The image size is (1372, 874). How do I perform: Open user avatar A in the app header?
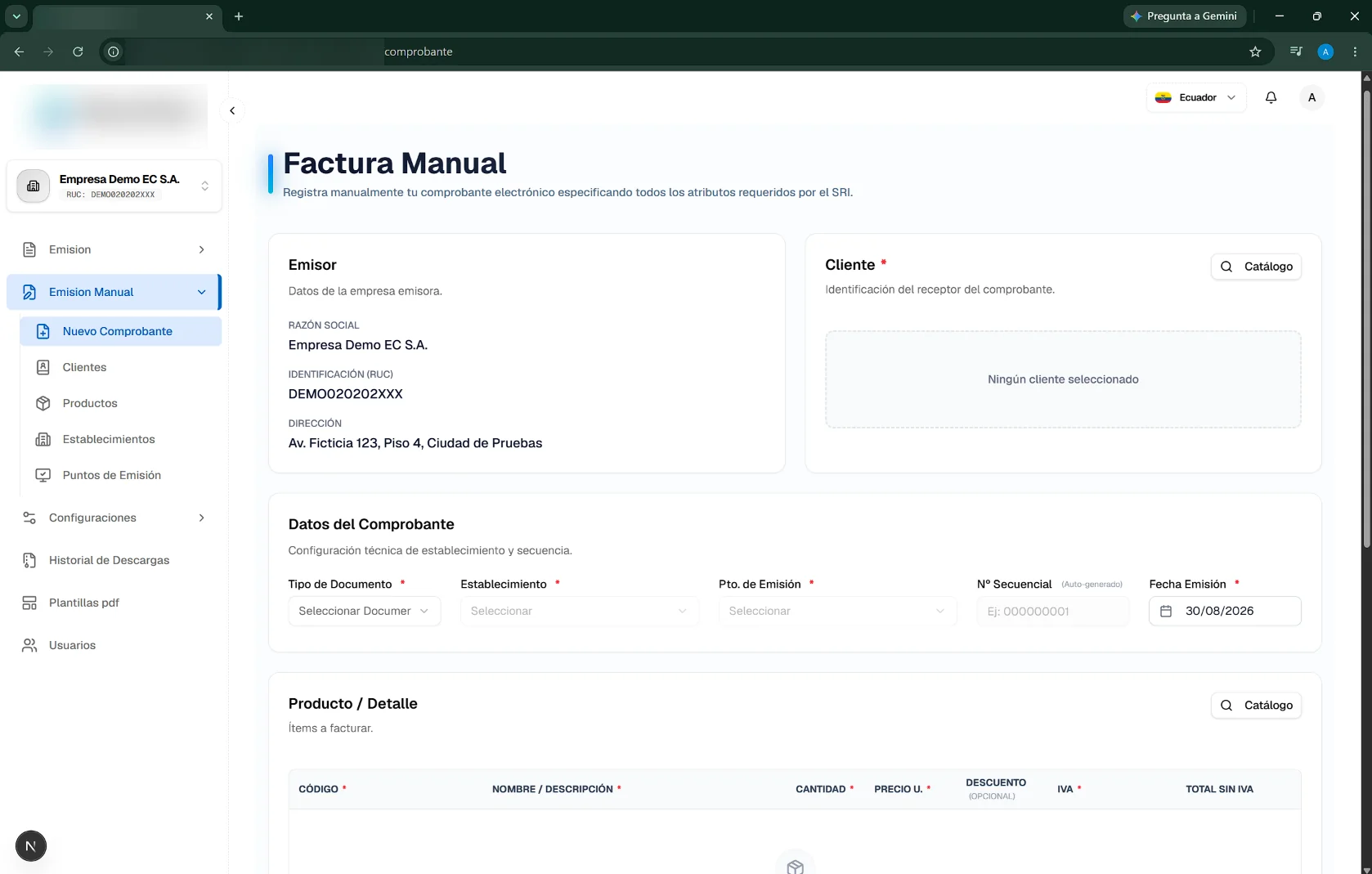point(1311,97)
